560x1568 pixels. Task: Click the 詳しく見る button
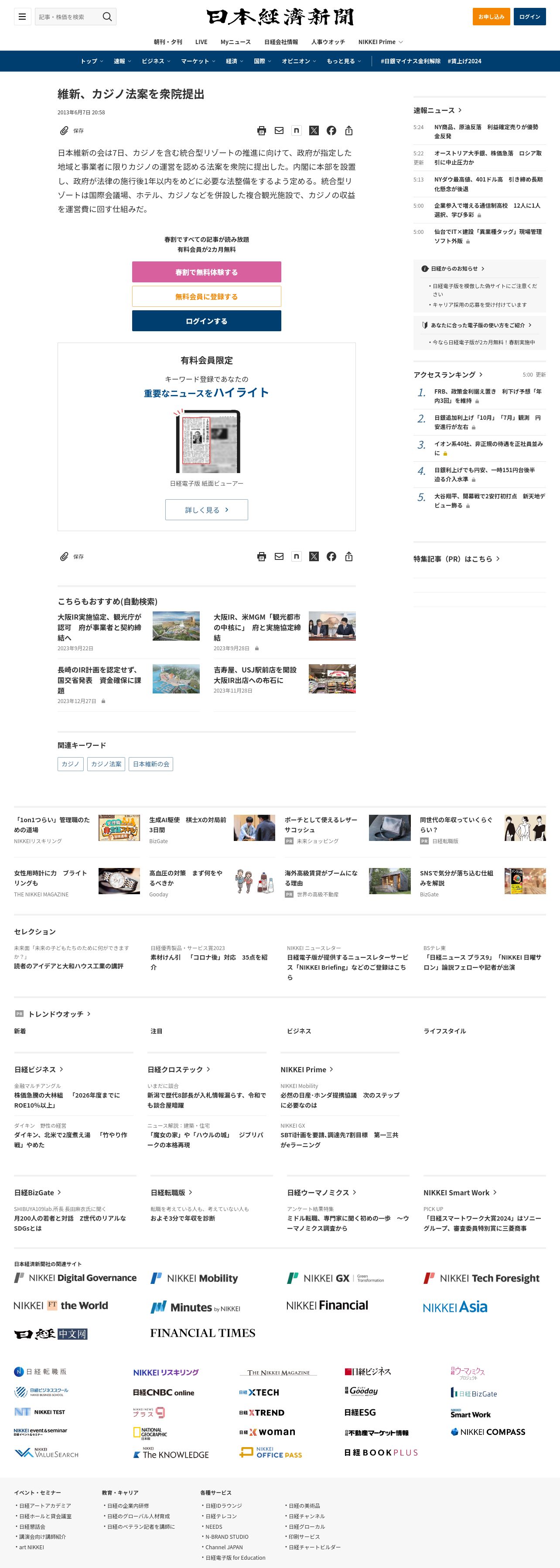point(207,510)
